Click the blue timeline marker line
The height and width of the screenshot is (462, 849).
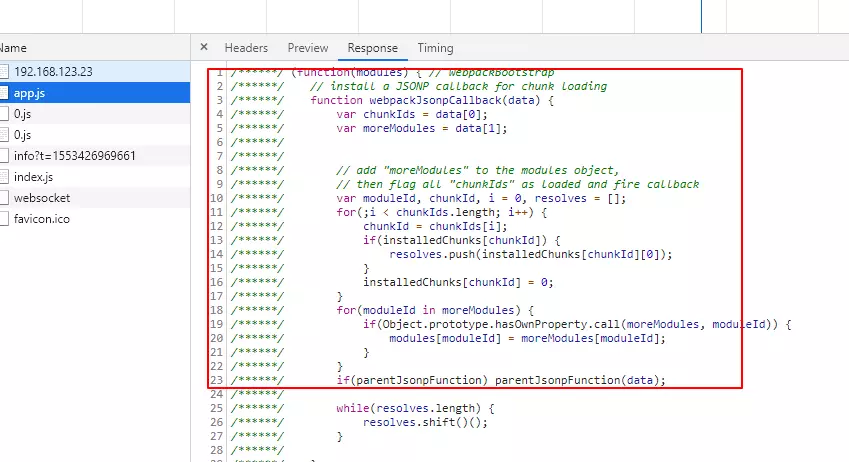(701, 16)
